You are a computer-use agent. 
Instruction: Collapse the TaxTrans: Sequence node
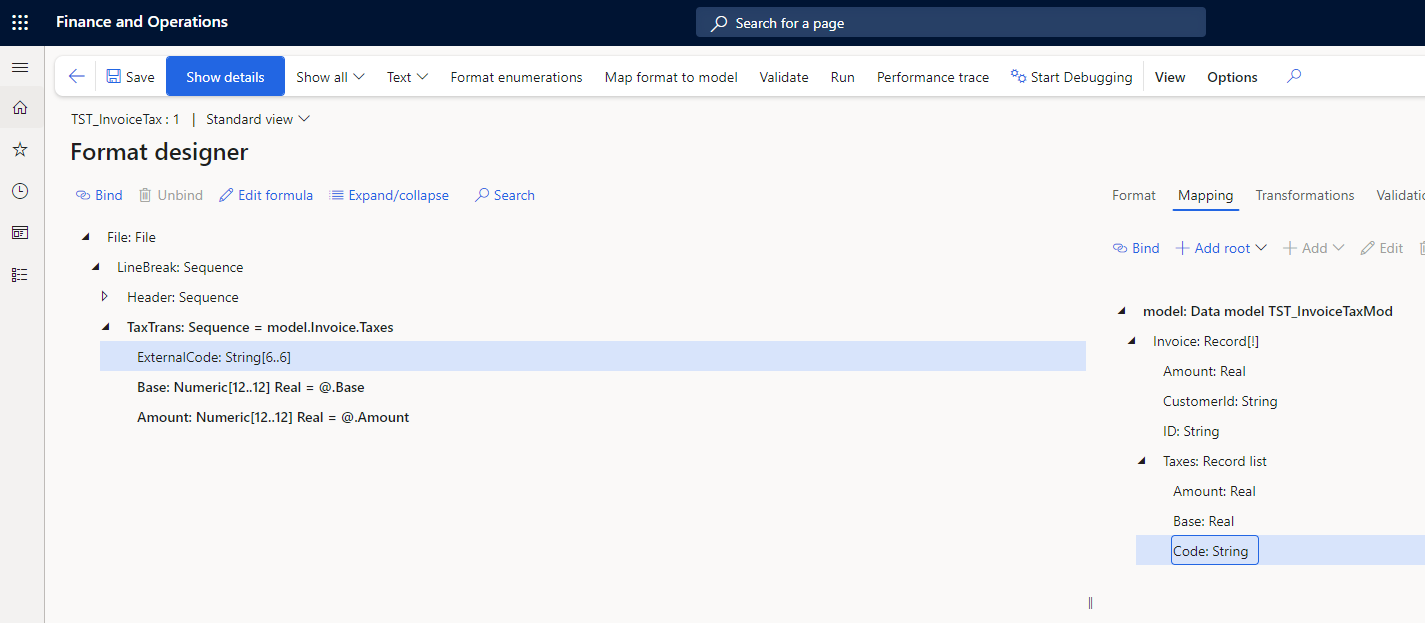point(105,327)
